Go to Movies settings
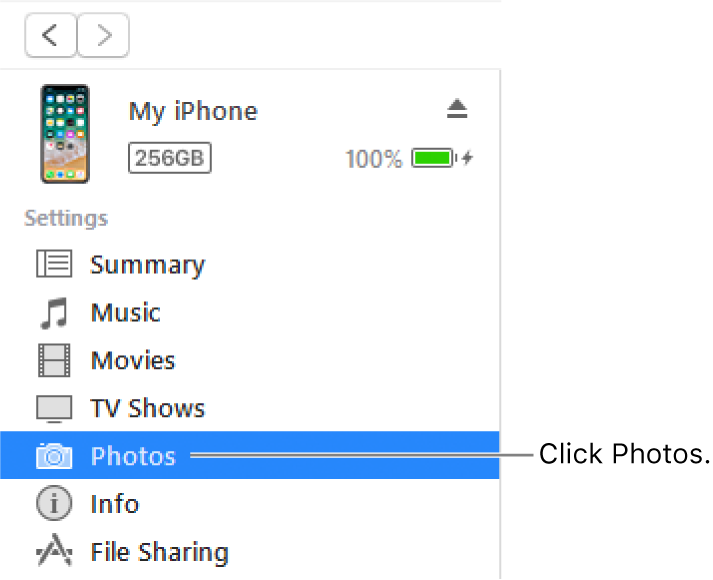This screenshot has height=580, width=713. (132, 361)
